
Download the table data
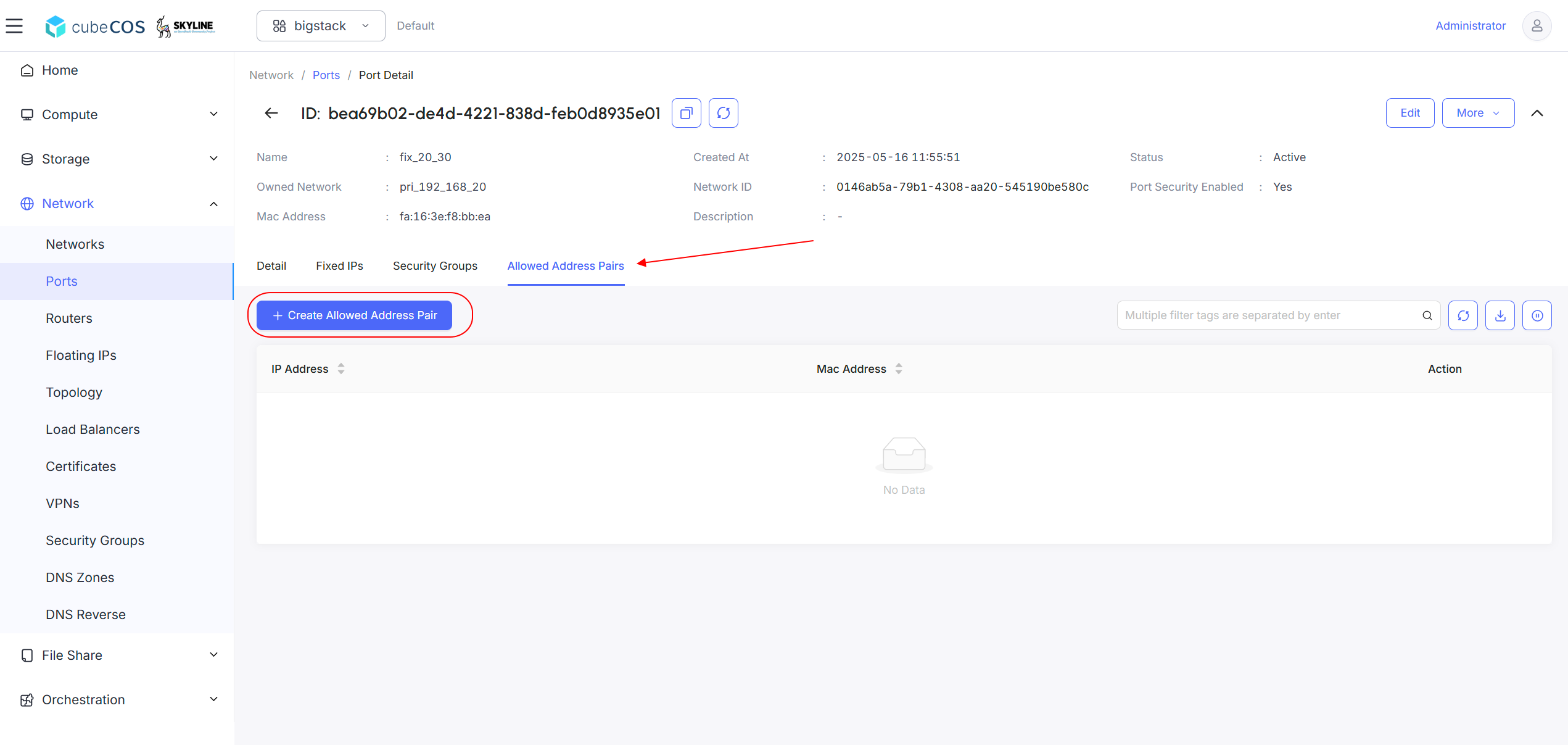[x=1500, y=315]
